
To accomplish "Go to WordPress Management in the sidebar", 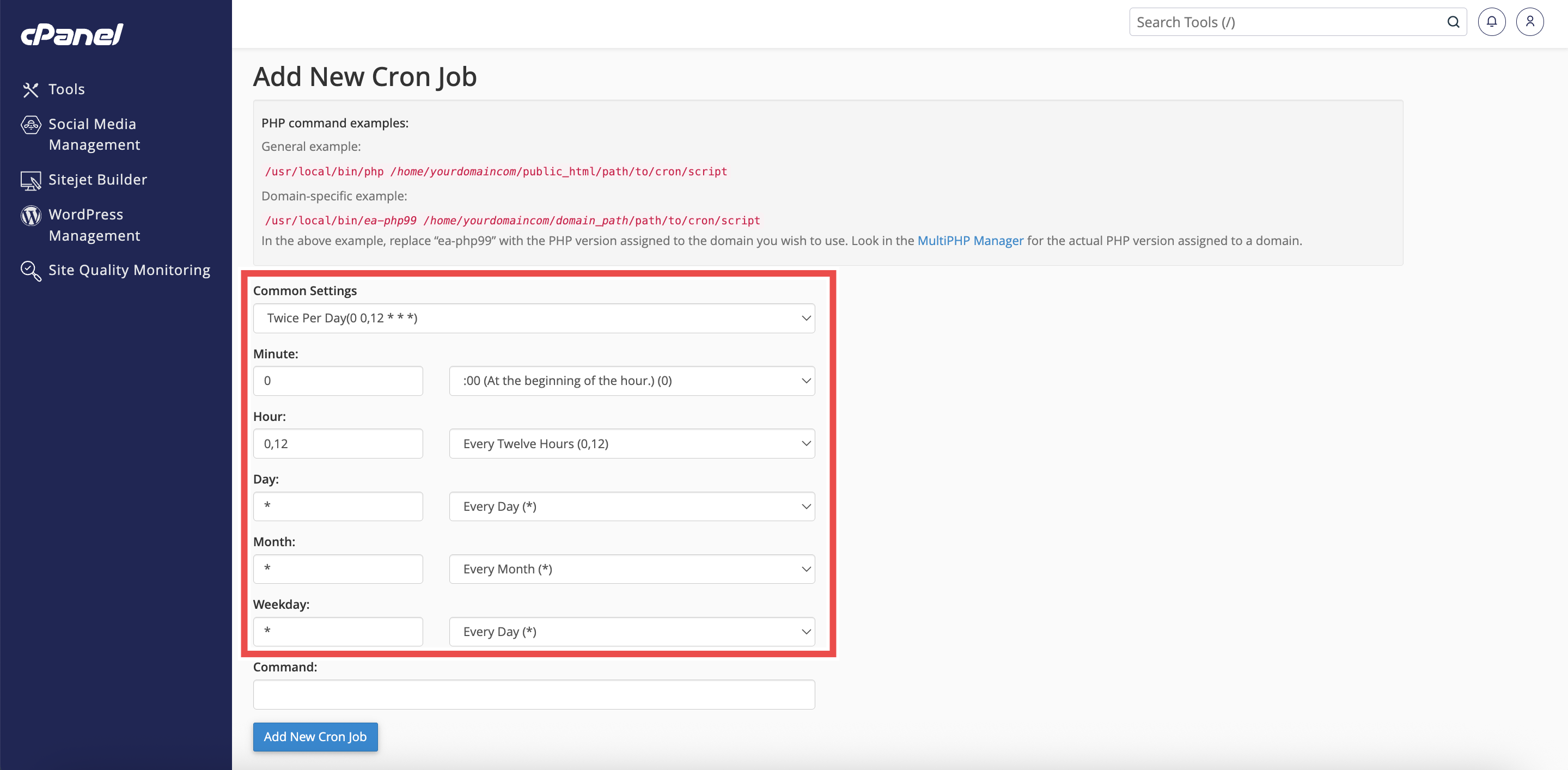I will coord(94,224).
